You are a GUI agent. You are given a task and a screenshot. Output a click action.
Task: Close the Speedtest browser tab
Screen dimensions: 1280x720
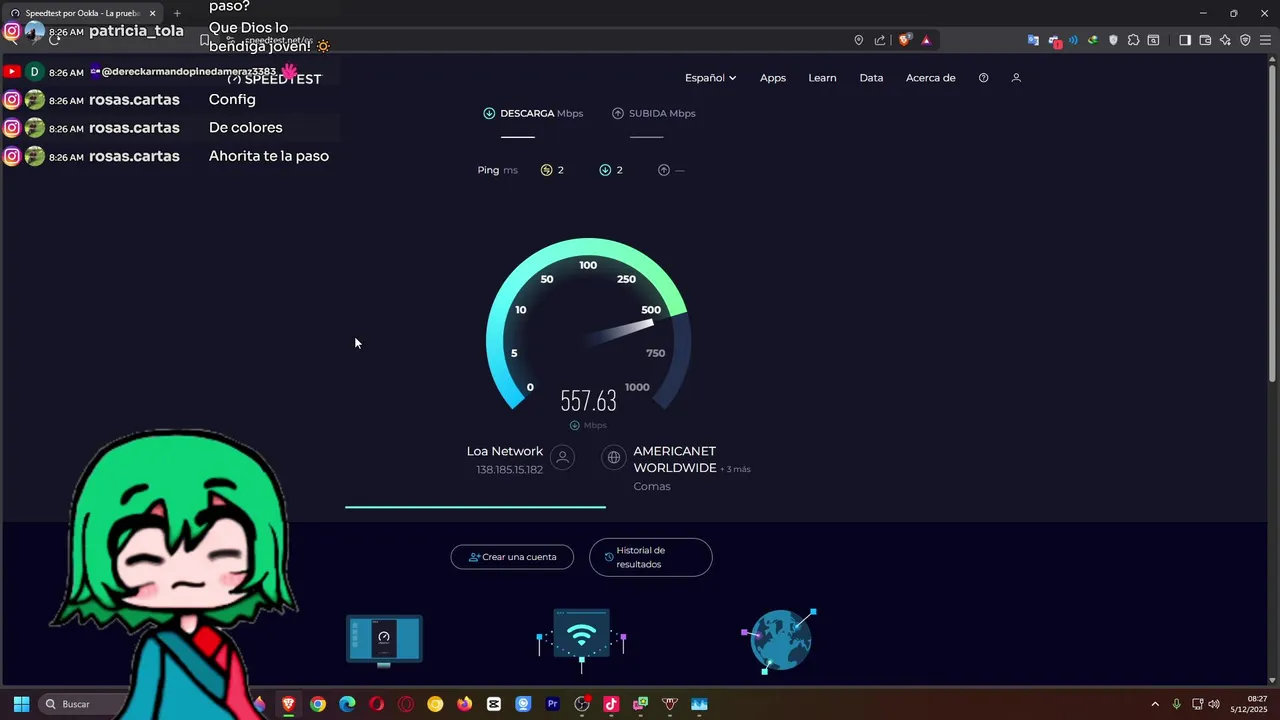tap(153, 13)
